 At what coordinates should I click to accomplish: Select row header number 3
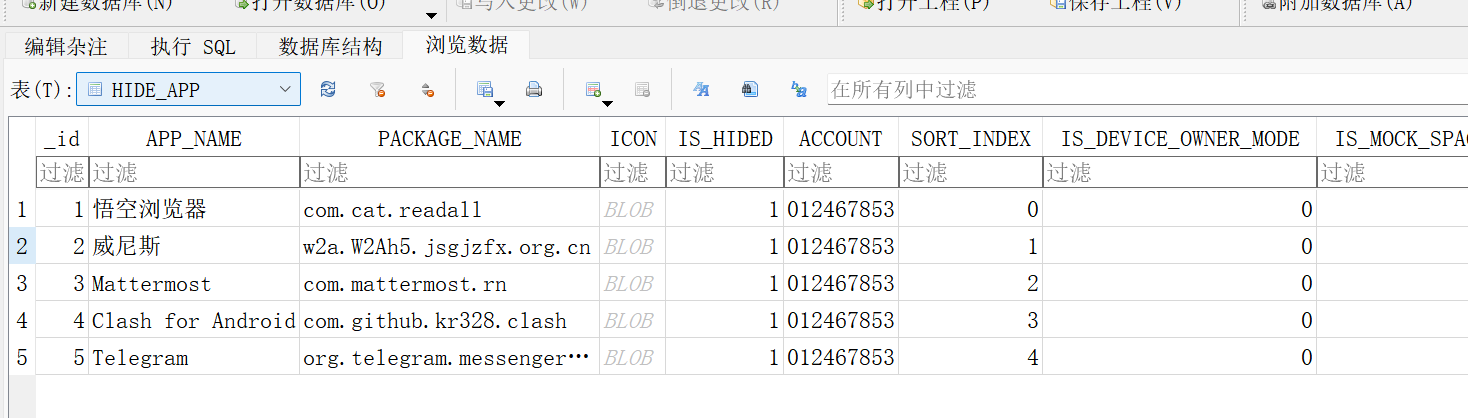click(22, 284)
